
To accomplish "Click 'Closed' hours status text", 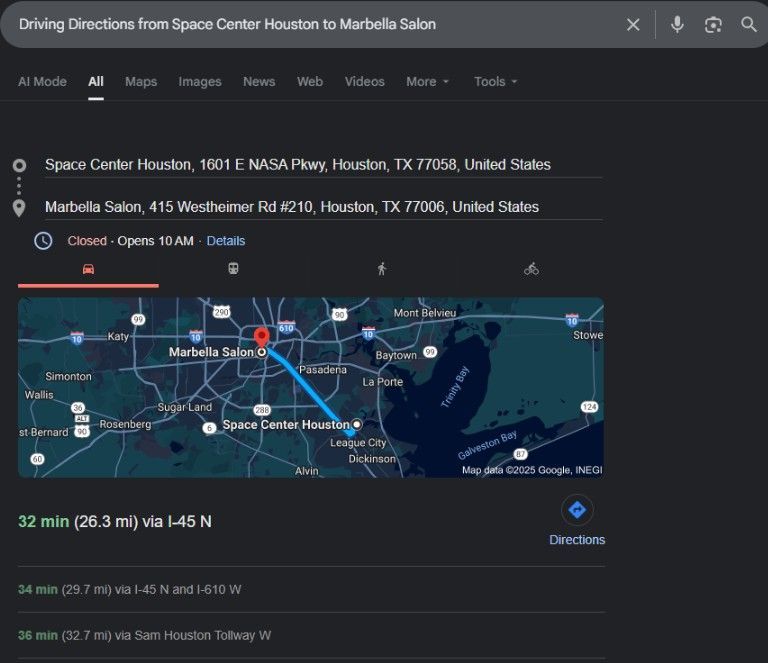I will click(x=87, y=241).
